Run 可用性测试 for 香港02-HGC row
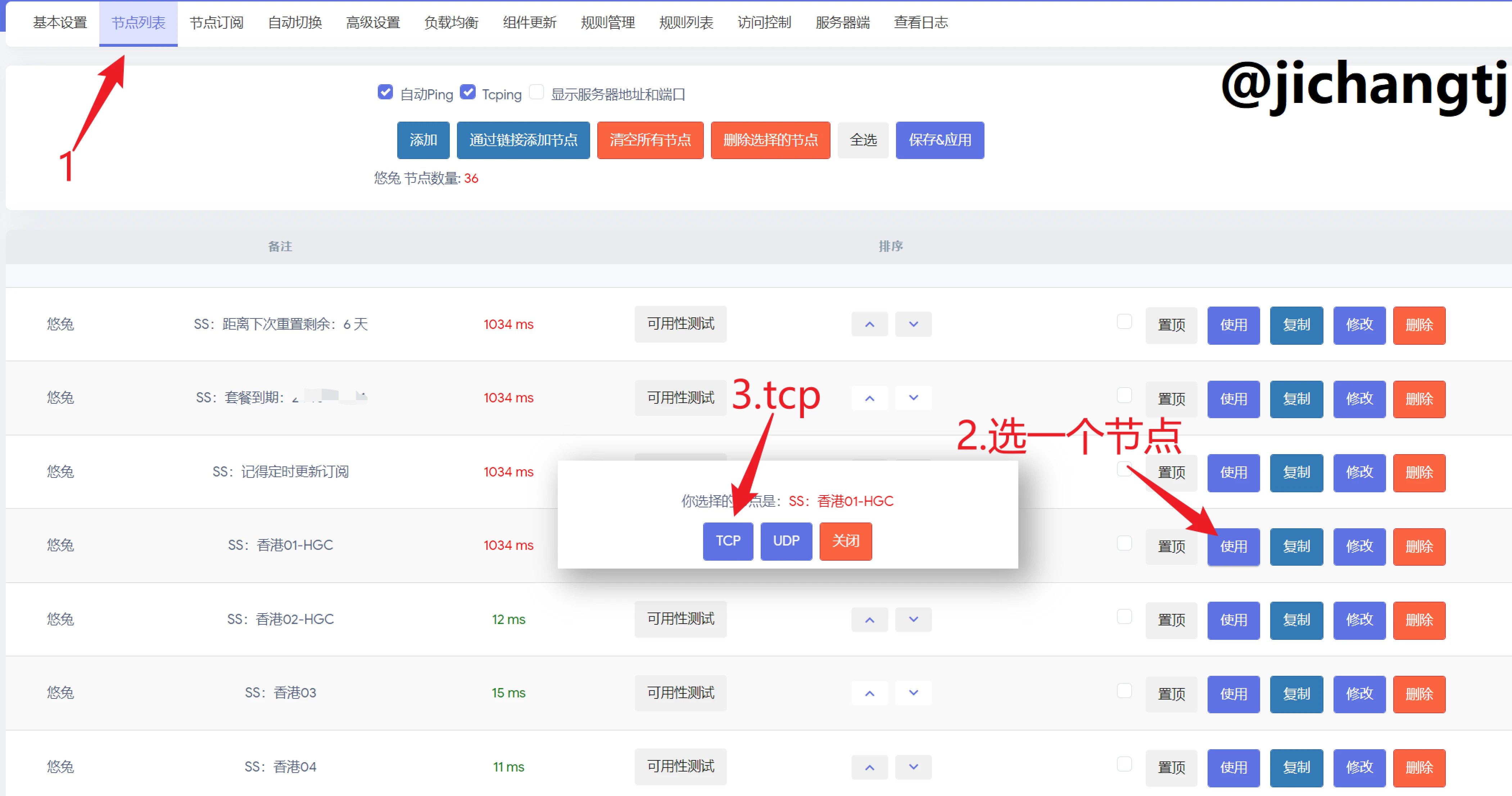Viewport: 1512px width, 796px height. coord(680,619)
